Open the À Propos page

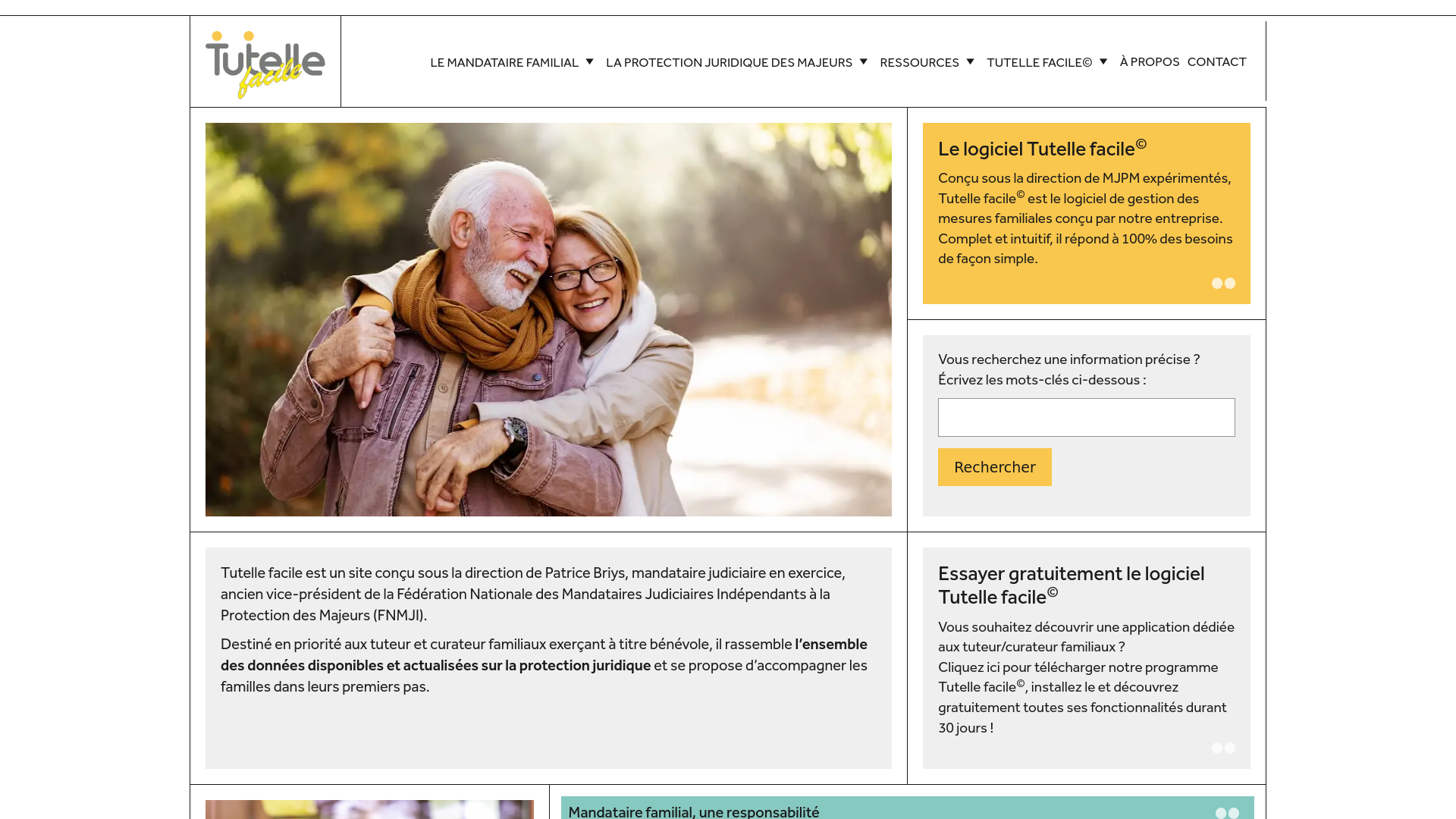[x=1149, y=61]
